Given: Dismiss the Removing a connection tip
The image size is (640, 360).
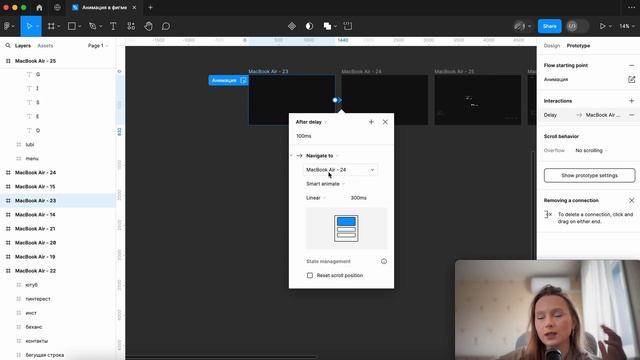Looking at the screenshot, I should pyautogui.click(x=631, y=200).
